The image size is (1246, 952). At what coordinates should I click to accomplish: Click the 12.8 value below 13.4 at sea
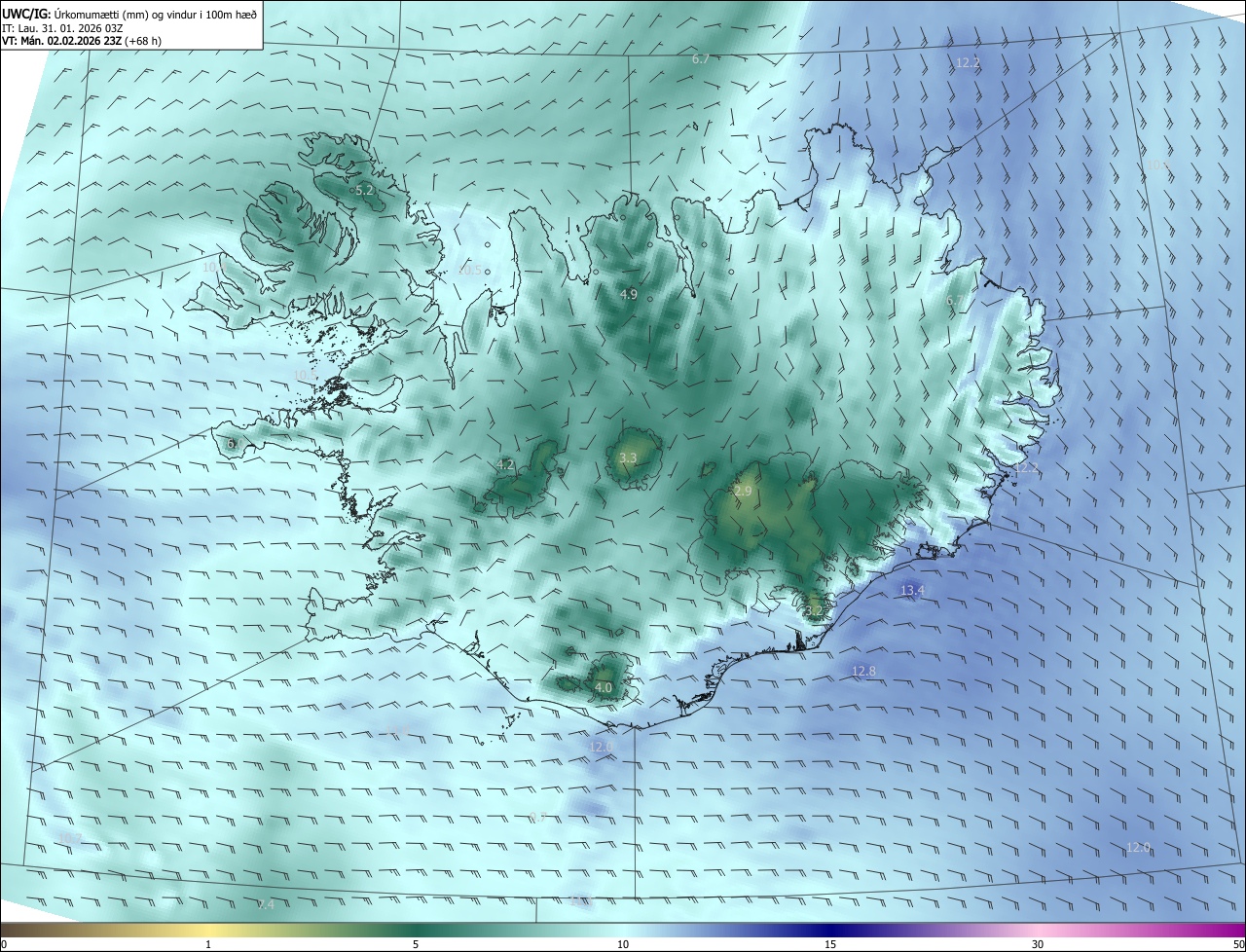863,671
